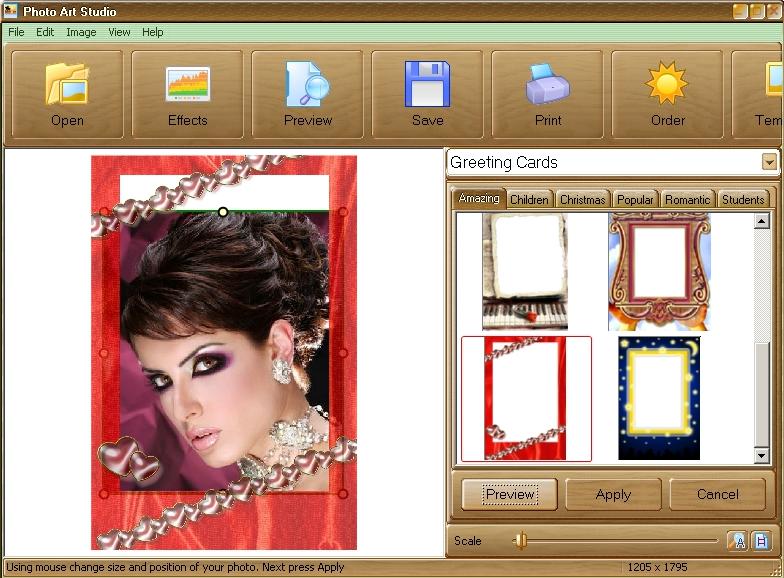Click the fit-scale 'A' icon beside slider
Viewport: 784px width, 578px height.
click(738, 541)
